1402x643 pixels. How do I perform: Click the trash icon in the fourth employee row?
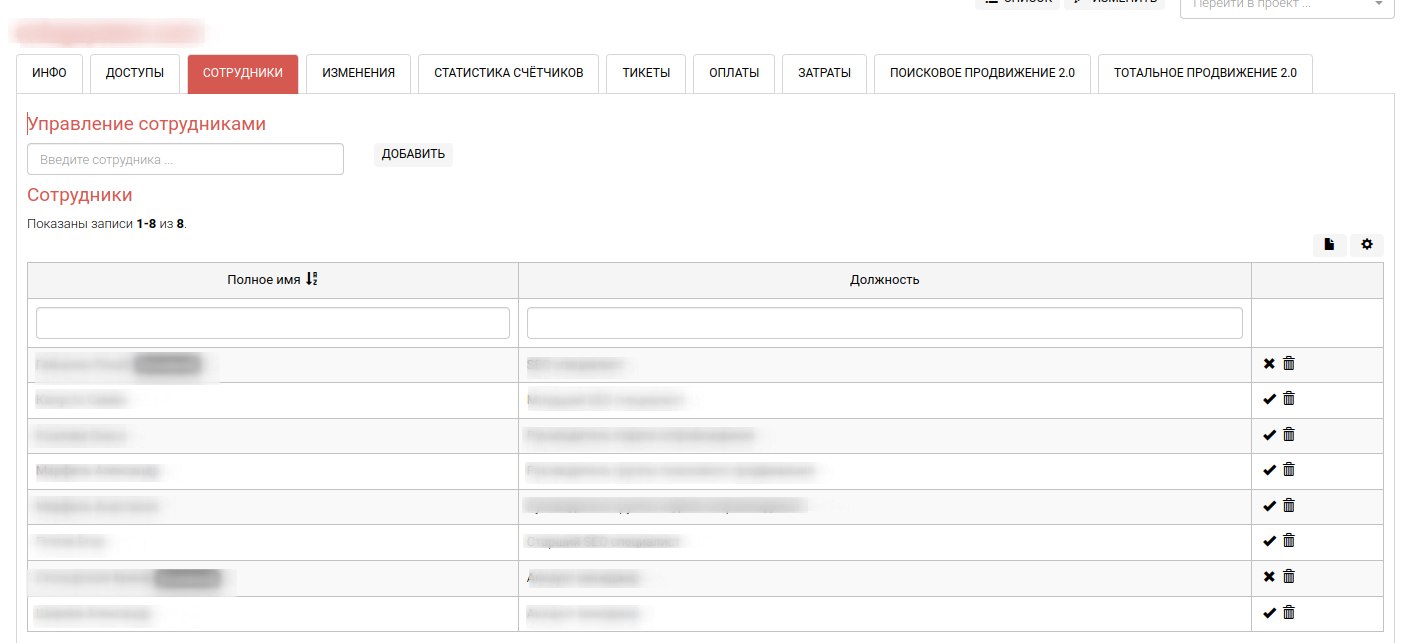[1289, 470]
